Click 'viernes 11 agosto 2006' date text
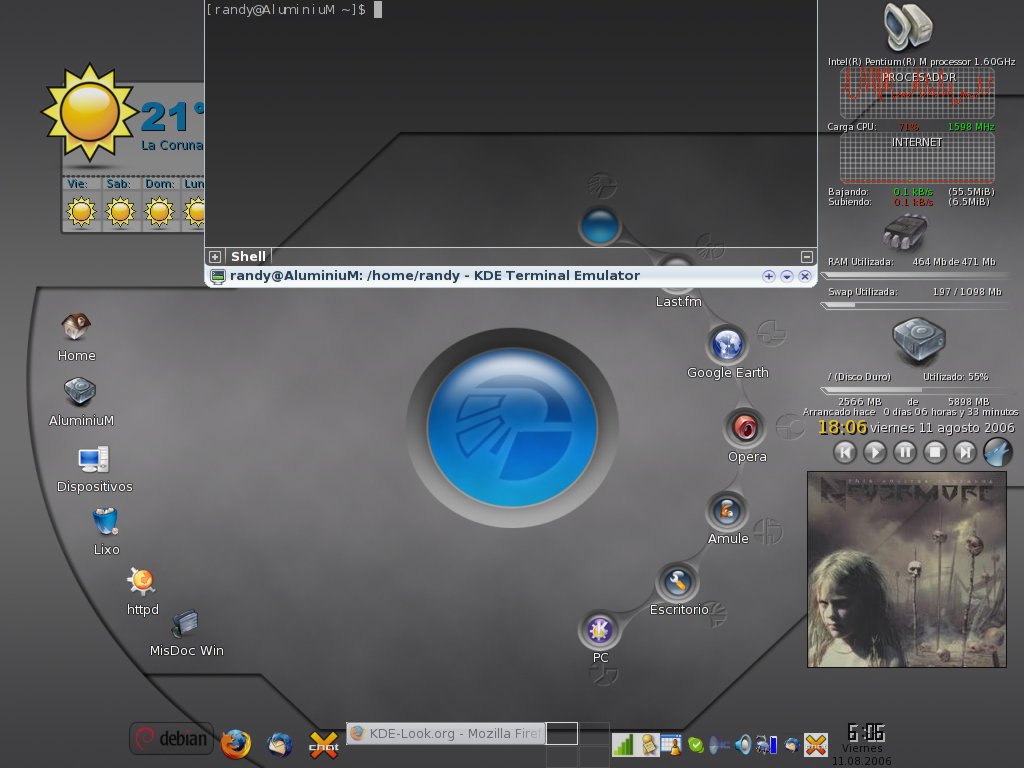 [942, 428]
